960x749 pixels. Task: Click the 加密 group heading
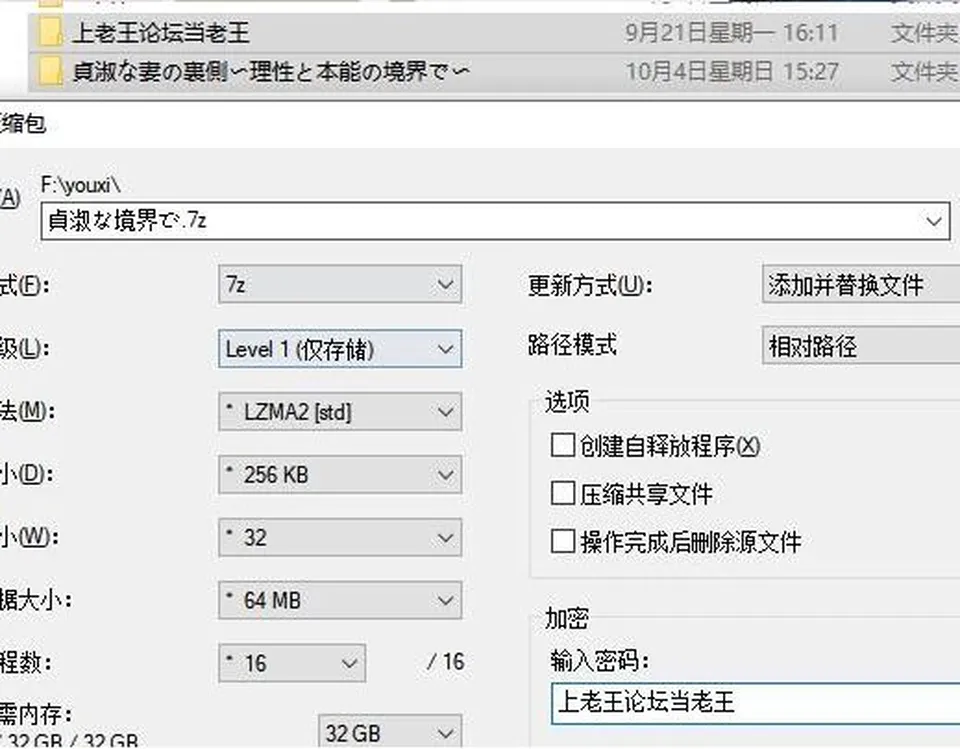[x=567, y=619]
